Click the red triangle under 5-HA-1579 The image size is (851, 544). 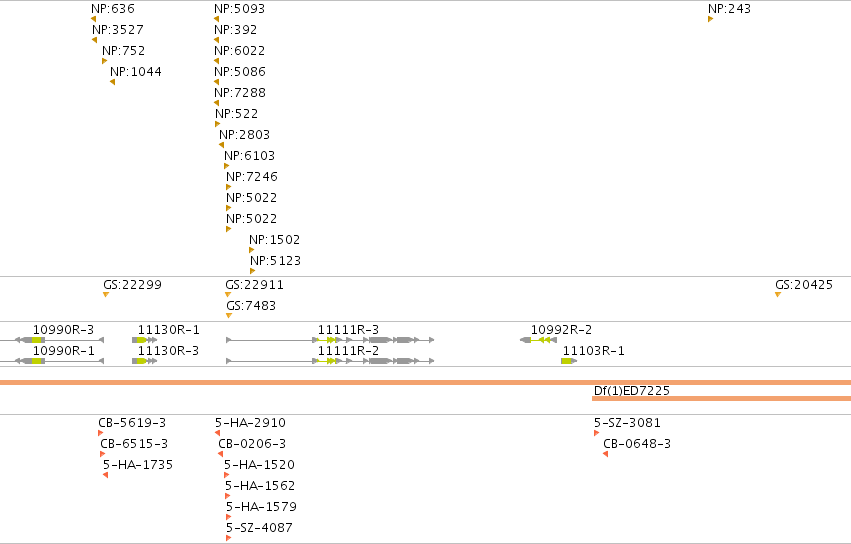point(228,517)
